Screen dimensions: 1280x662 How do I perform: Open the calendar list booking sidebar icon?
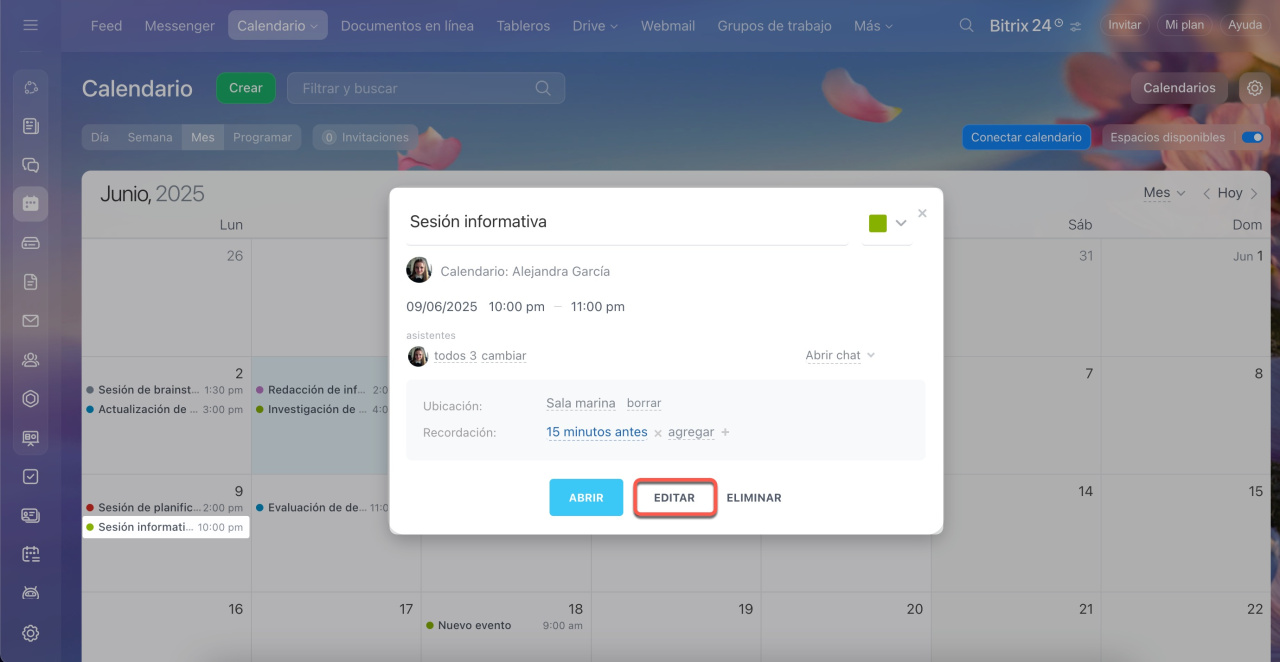pyautogui.click(x=30, y=554)
